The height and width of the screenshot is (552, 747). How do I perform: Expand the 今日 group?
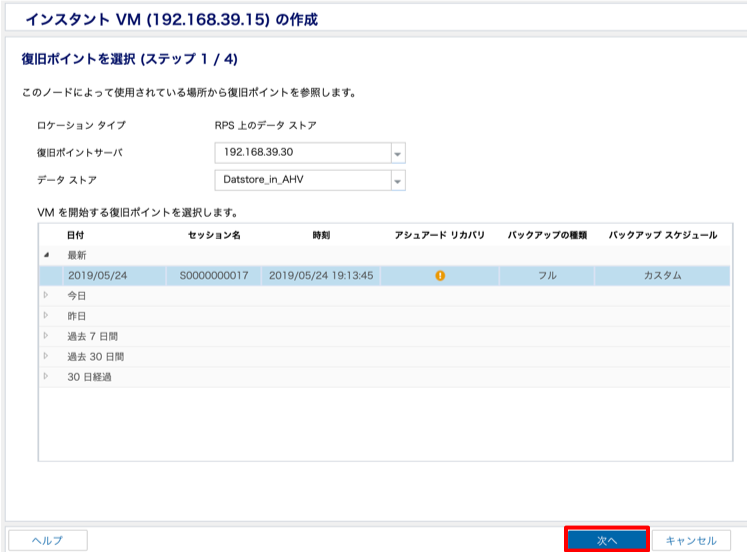(46, 295)
